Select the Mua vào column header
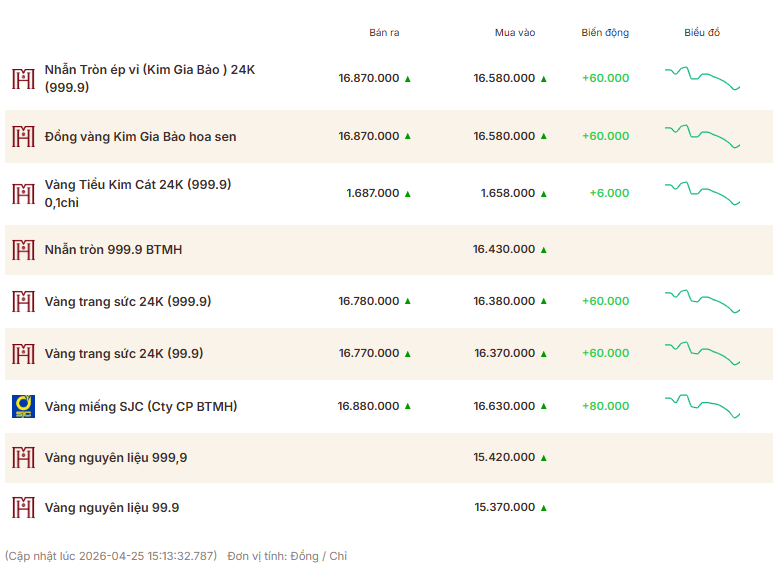Screen dimensions: 783x569 (x=515, y=33)
